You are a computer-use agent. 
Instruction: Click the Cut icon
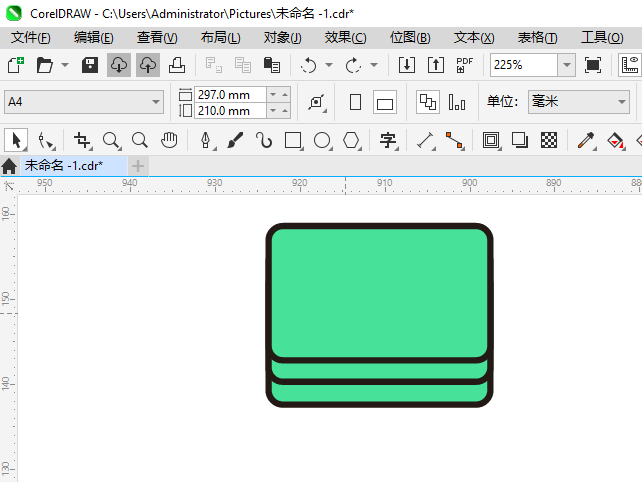pyautogui.click(x=213, y=65)
